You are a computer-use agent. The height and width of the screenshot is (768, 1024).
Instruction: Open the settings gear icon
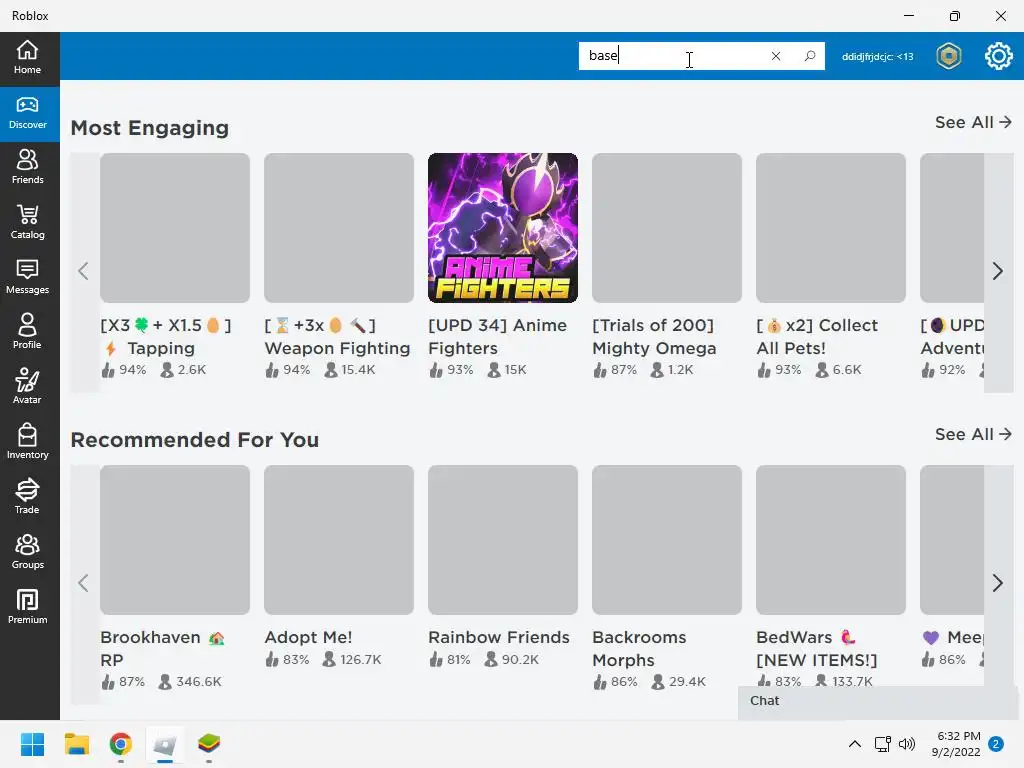point(999,56)
